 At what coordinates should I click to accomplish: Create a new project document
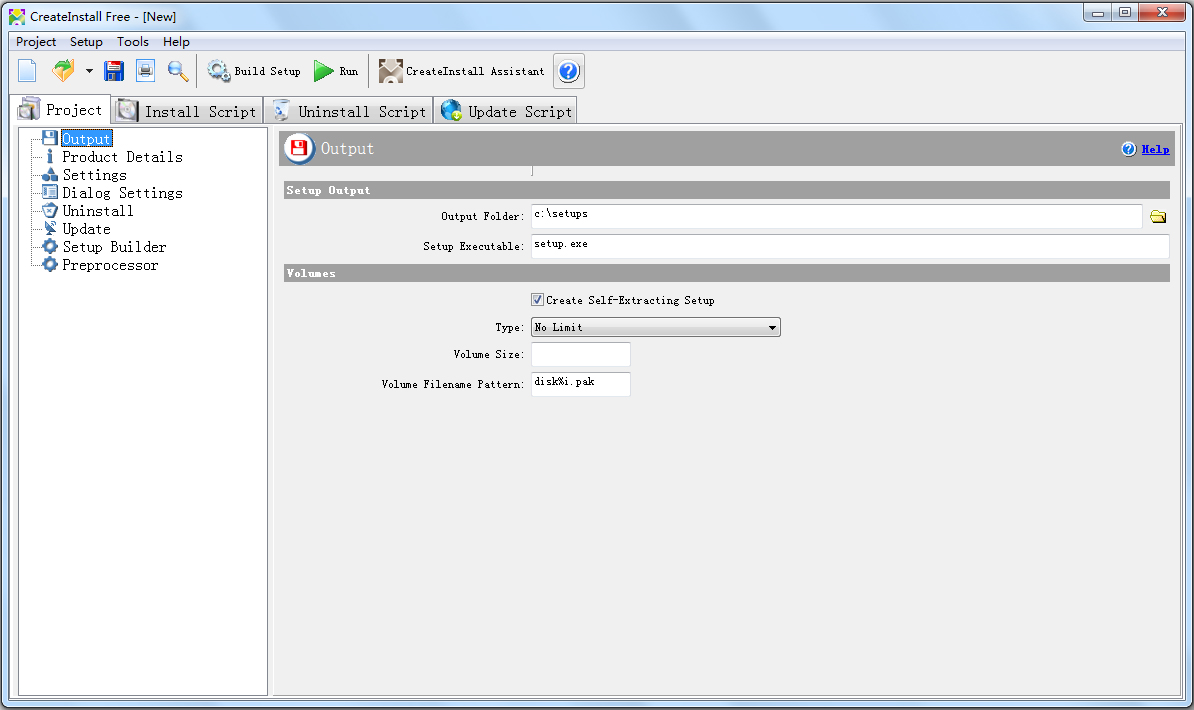(26, 70)
